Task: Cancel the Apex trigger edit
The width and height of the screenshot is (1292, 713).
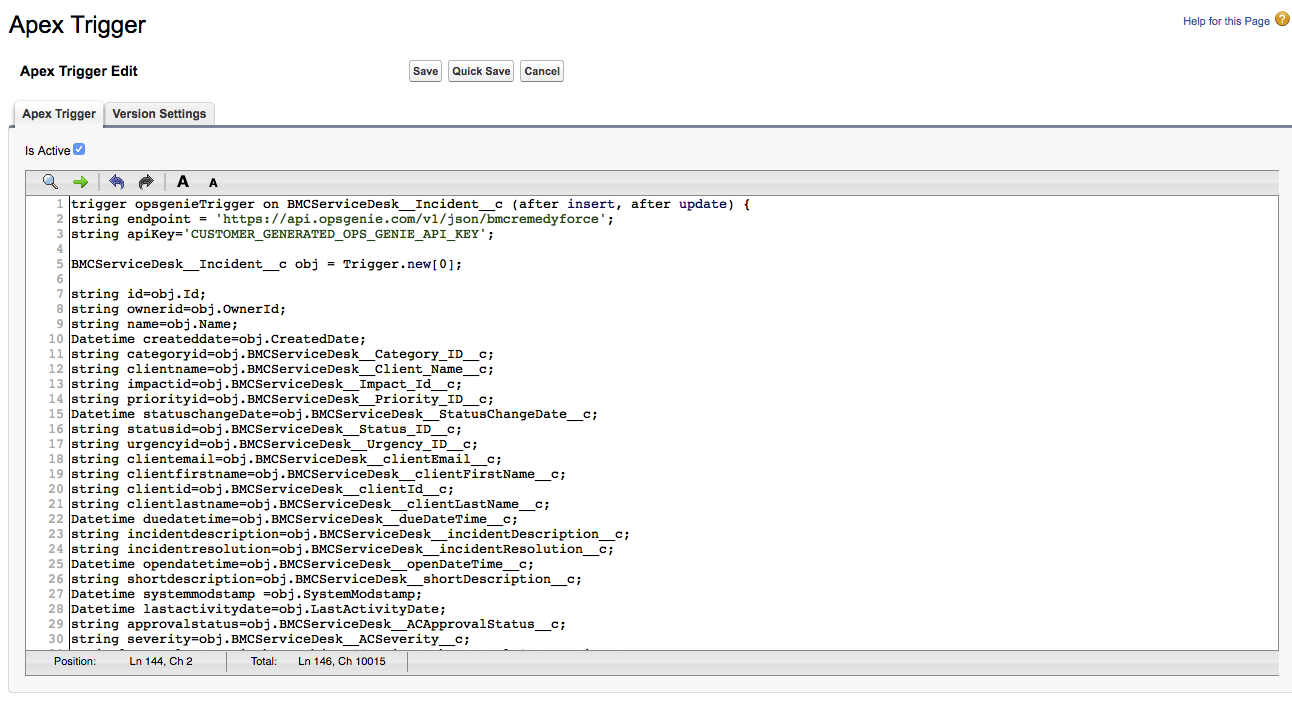Action: [542, 71]
